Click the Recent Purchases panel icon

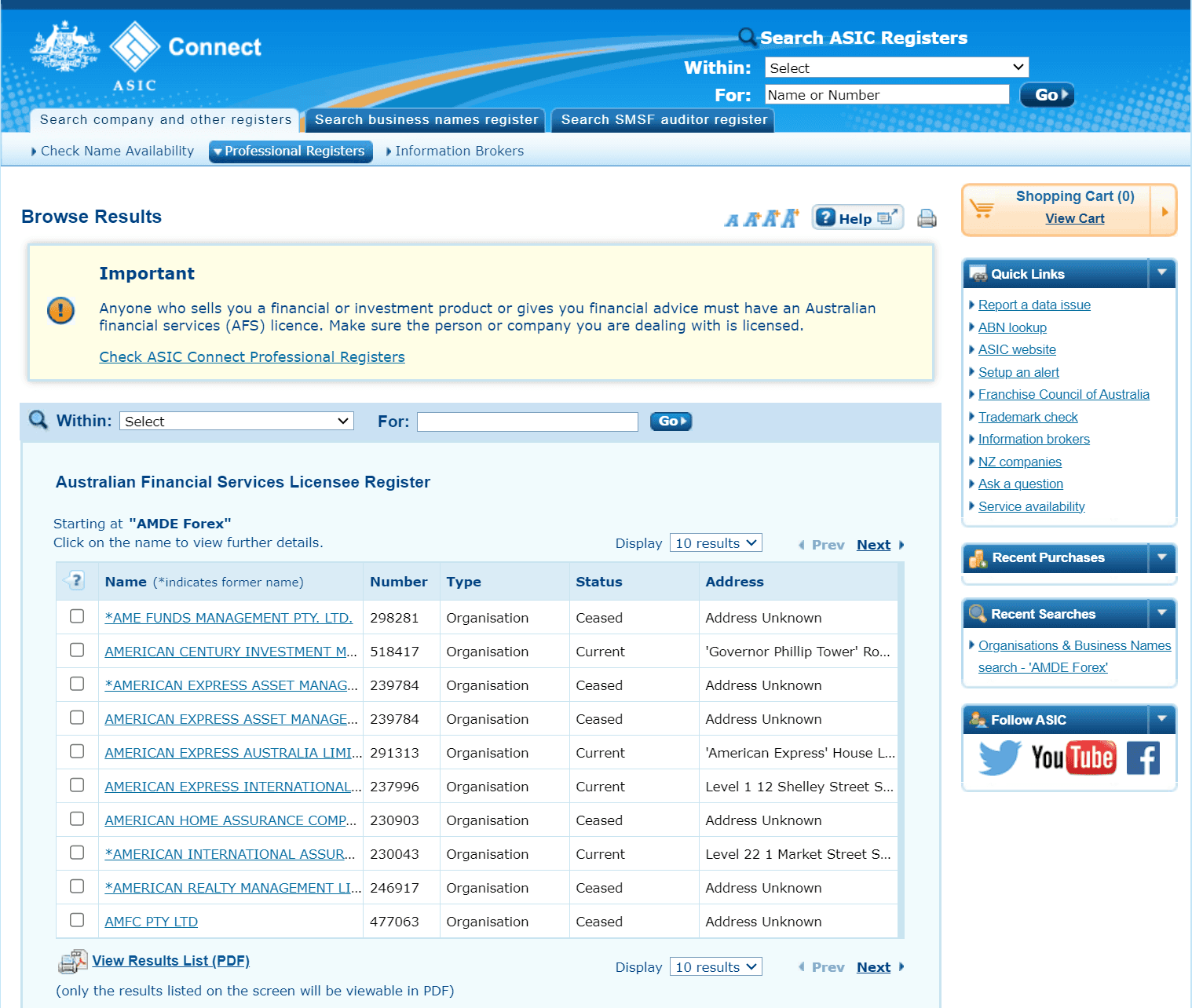coord(978,558)
